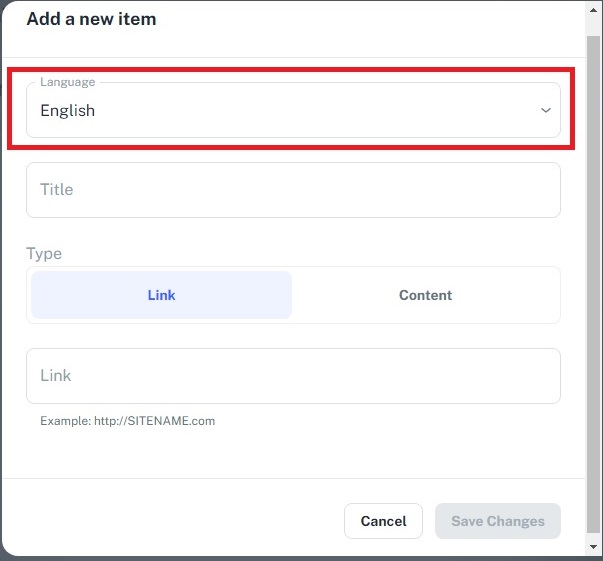Image resolution: width=603 pixels, height=561 pixels.
Task: Click the 'Type' section label
Action: [x=44, y=254]
